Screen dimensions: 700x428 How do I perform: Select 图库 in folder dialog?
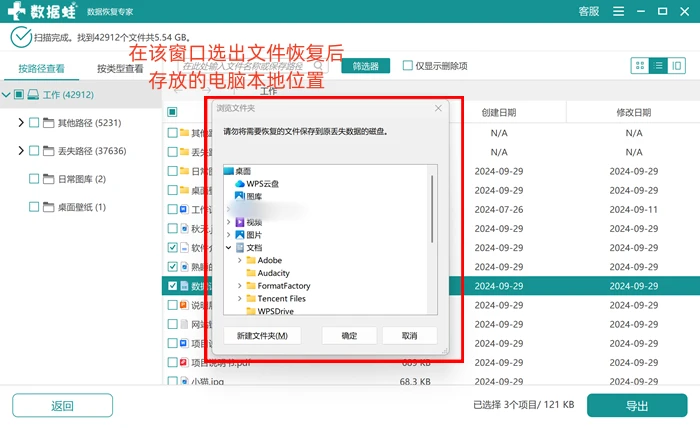(x=254, y=196)
